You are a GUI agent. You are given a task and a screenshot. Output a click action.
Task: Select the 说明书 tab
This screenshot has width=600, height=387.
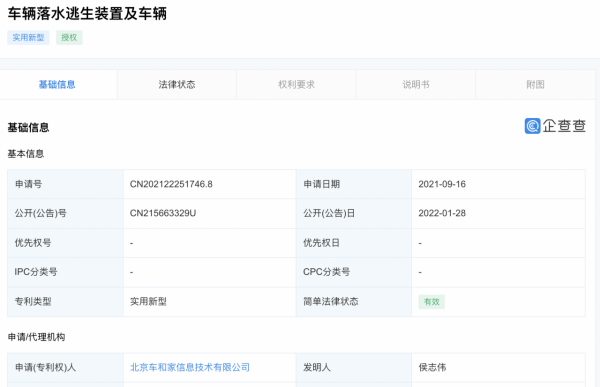(416, 85)
